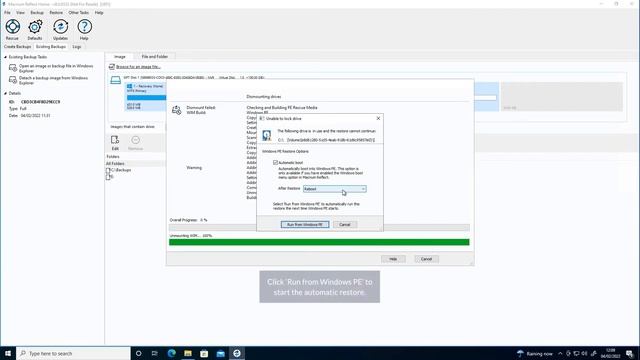Collapse the Details section

pyautogui.click(x=6, y=93)
